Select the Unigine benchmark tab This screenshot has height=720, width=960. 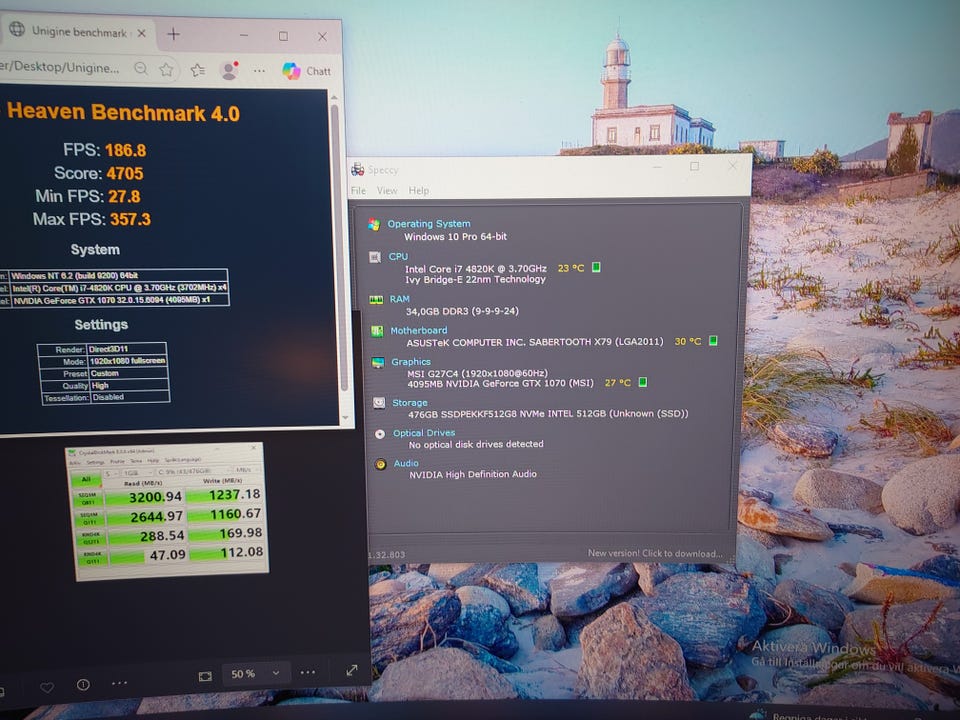coord(77,31)
